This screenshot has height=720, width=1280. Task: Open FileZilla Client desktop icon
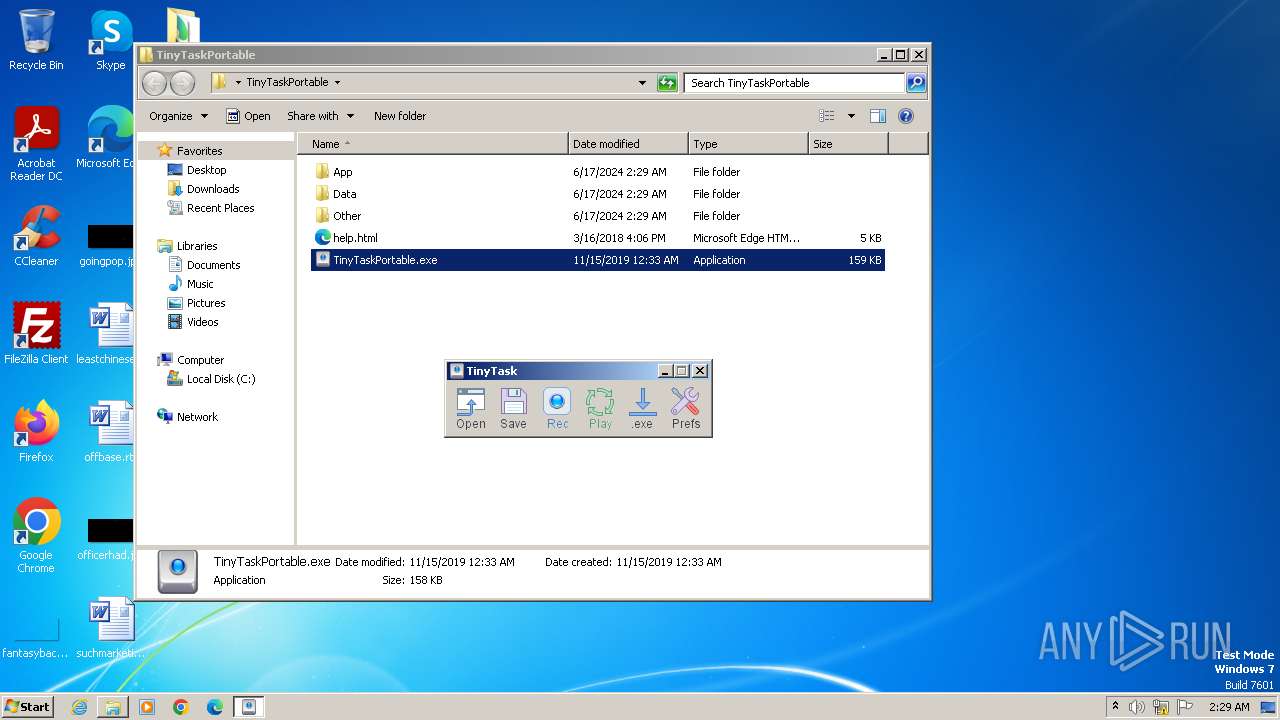36,334
